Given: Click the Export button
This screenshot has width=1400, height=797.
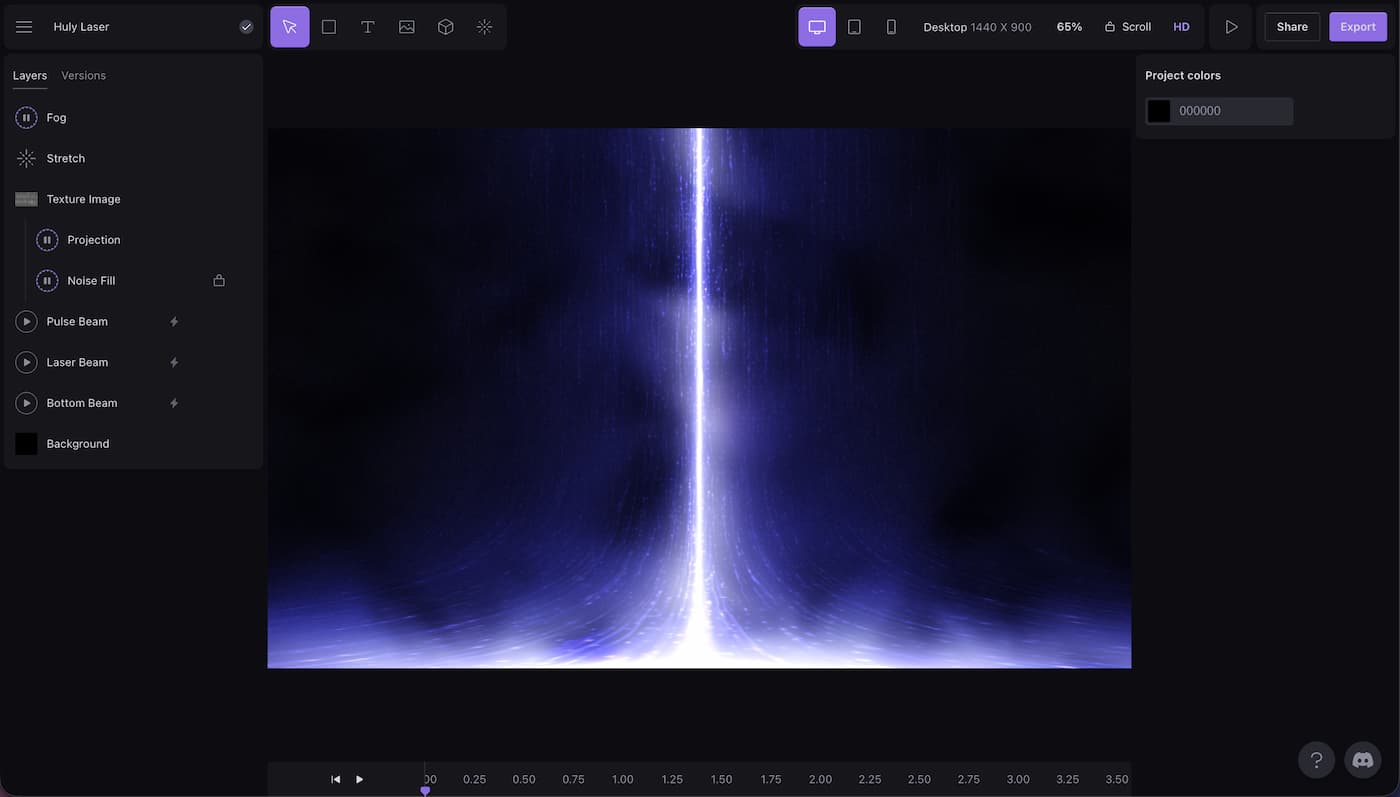Looking at the screenshot, I should [x=1357, y=27].
